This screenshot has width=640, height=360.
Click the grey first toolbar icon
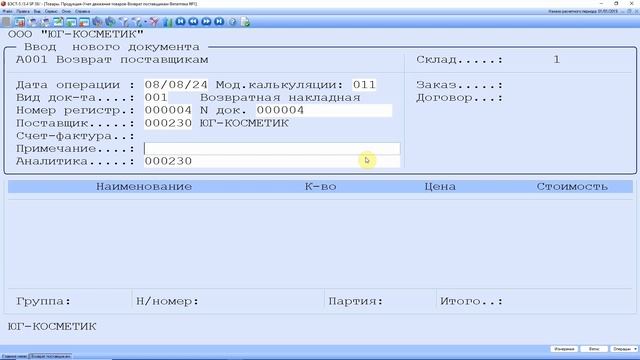pos(6,22)
